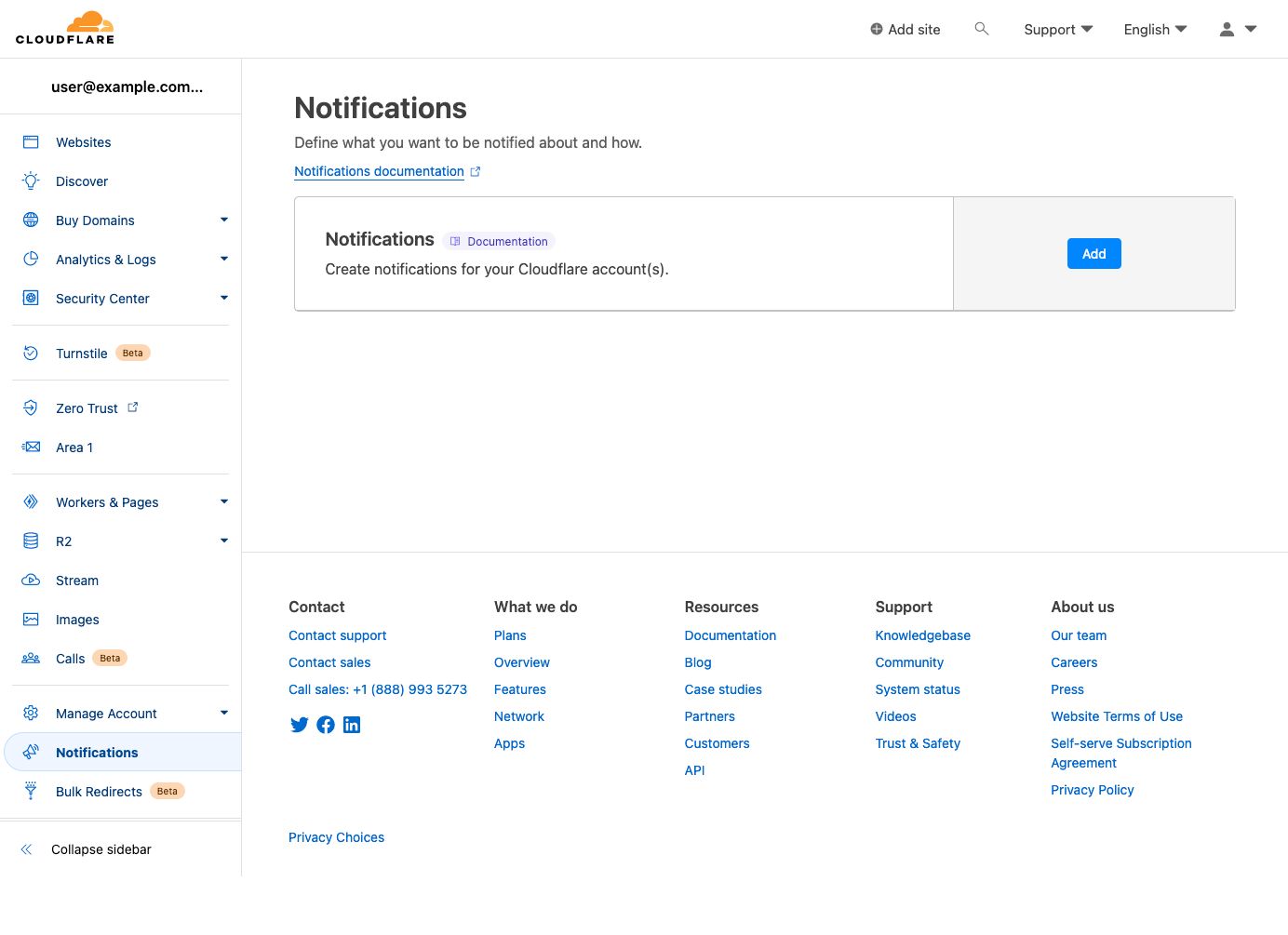
Task: Click the Documentation badge beside Notifications
Action: coord(499,241)
